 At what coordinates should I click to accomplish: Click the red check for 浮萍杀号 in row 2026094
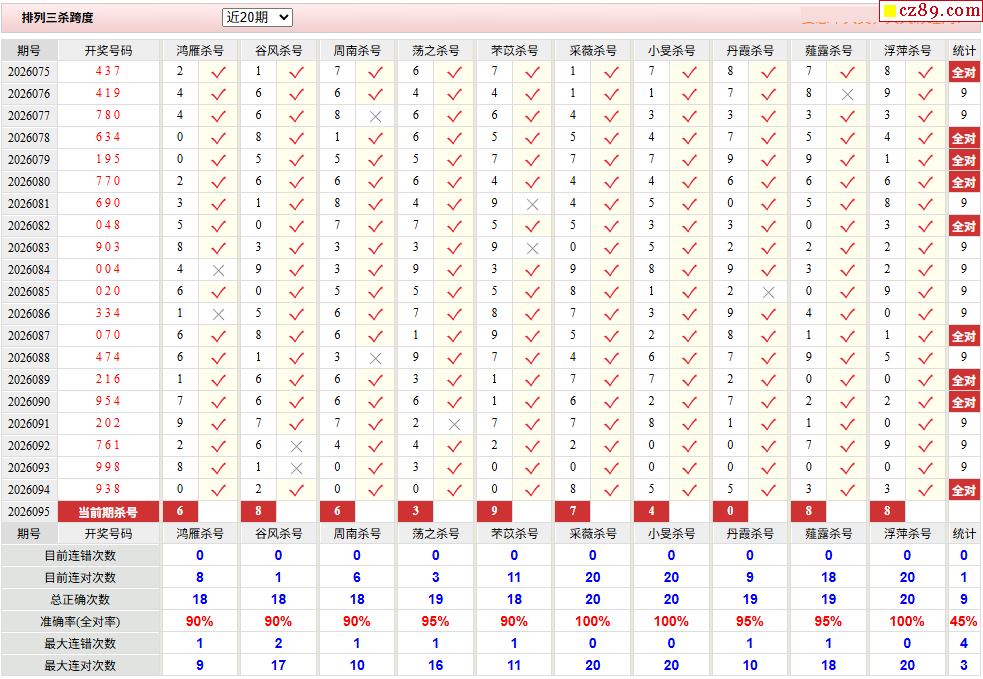pos(925,490)
